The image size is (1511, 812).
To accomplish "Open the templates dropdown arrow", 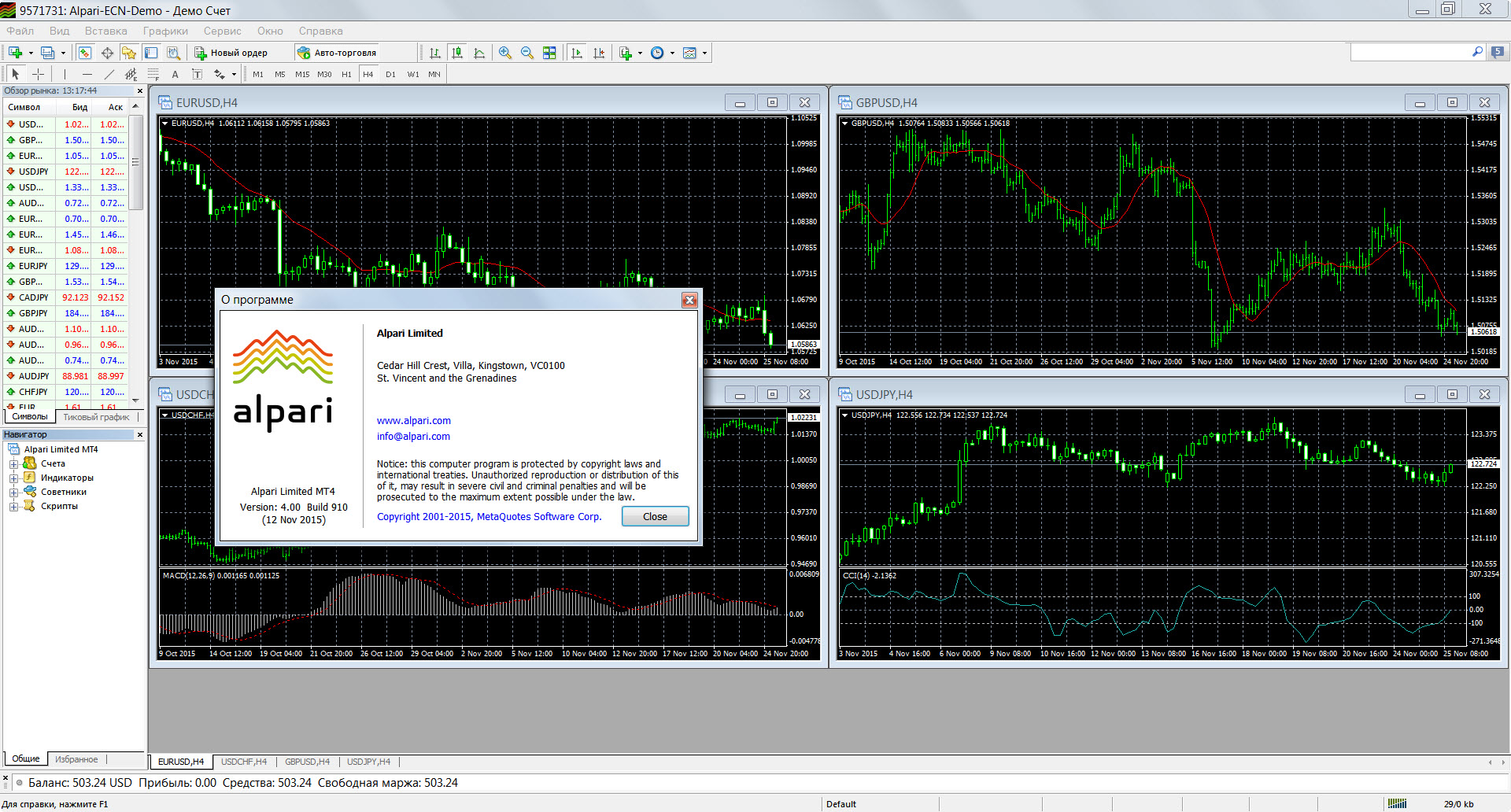I will click(704, 53).
